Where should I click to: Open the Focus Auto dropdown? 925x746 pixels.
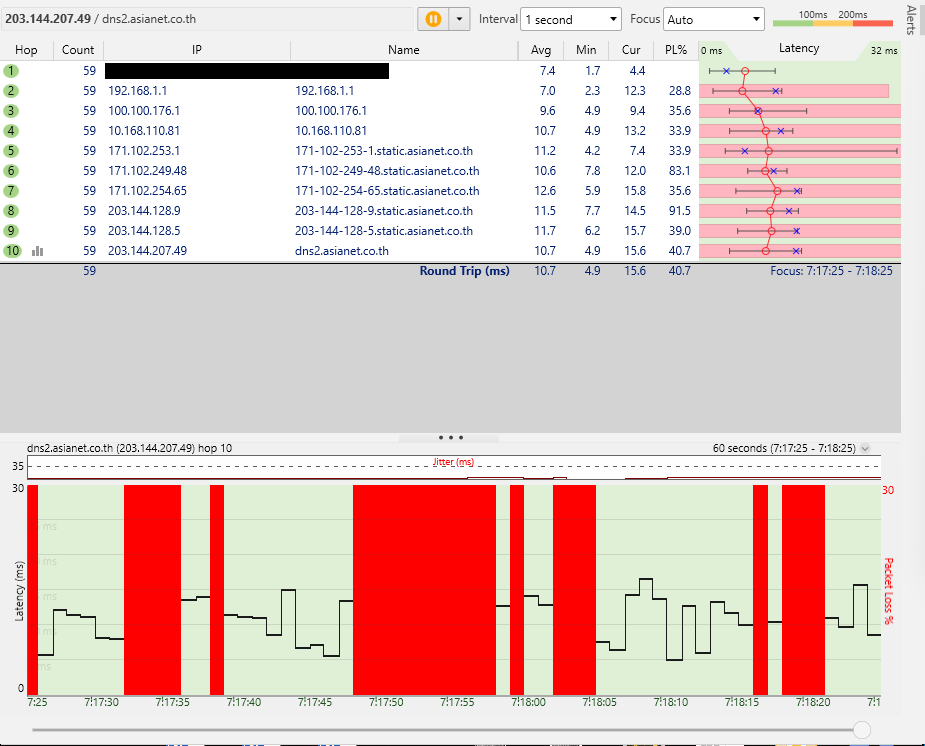714,19
